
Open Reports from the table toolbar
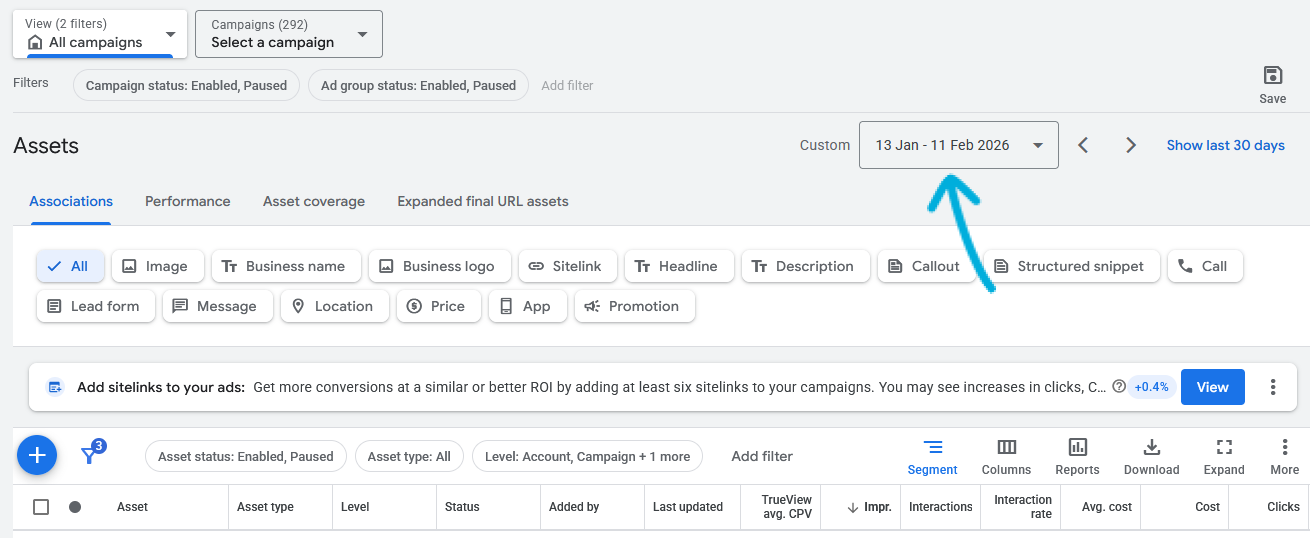[1077, 456]
